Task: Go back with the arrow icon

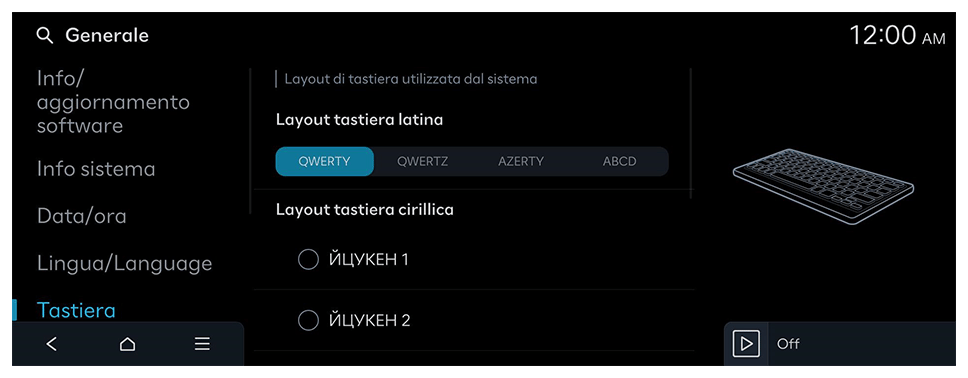Action: [x=52, y=344]
